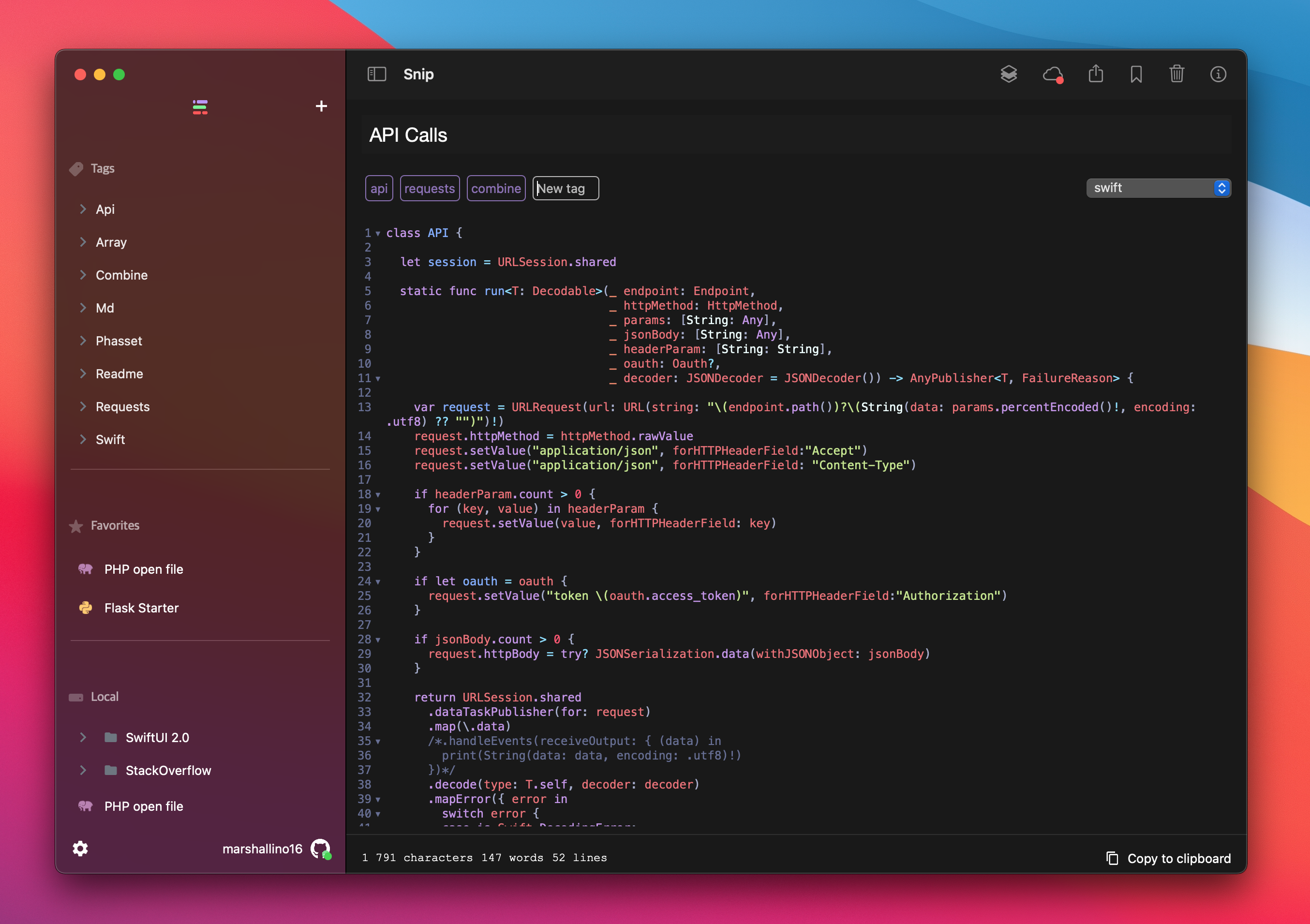Open PHP open file under Local
Screen dimensions: 1310x924
[144, 806]
